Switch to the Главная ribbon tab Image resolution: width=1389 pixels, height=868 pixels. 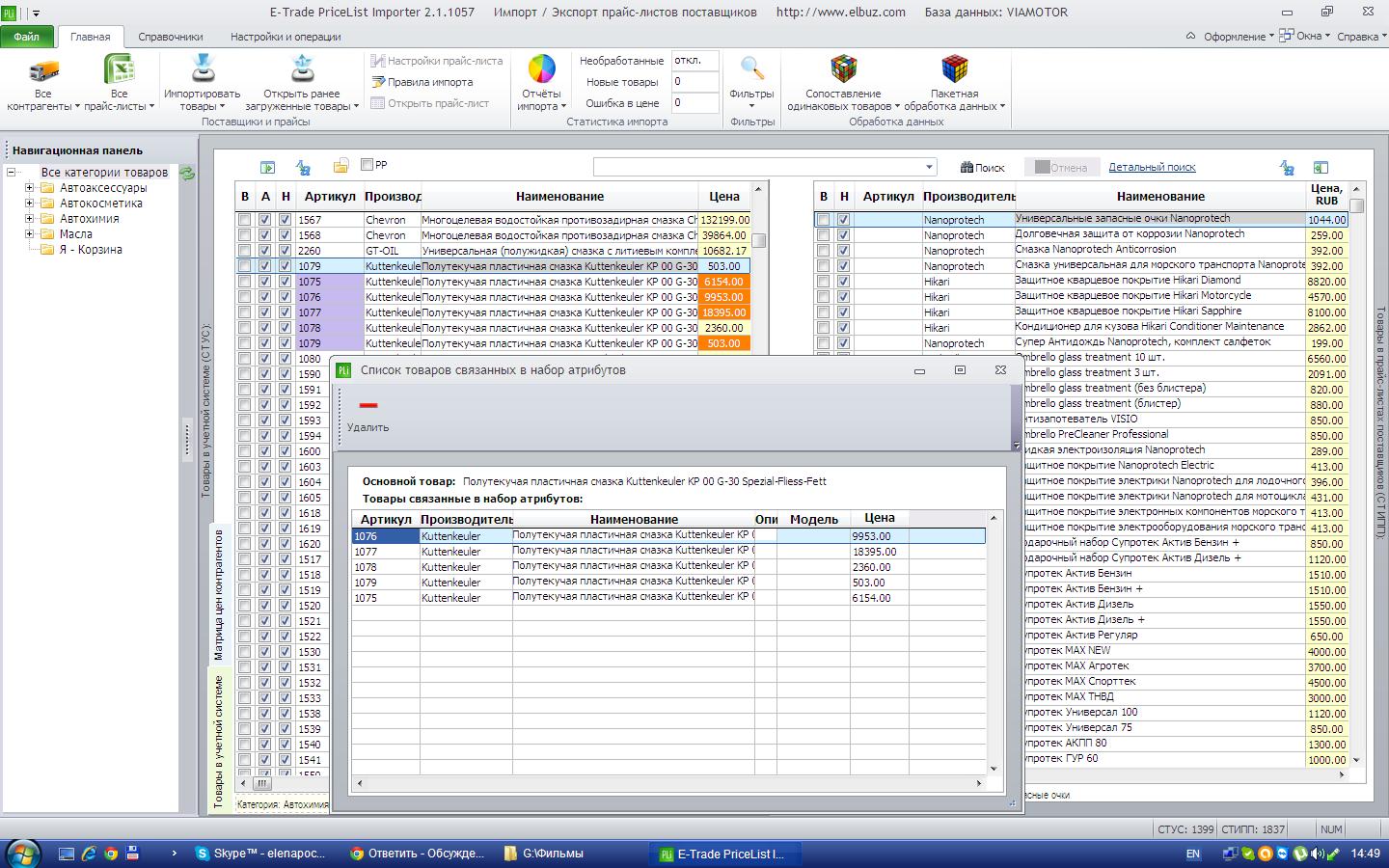pyautogui.click(x=90, y=37)
